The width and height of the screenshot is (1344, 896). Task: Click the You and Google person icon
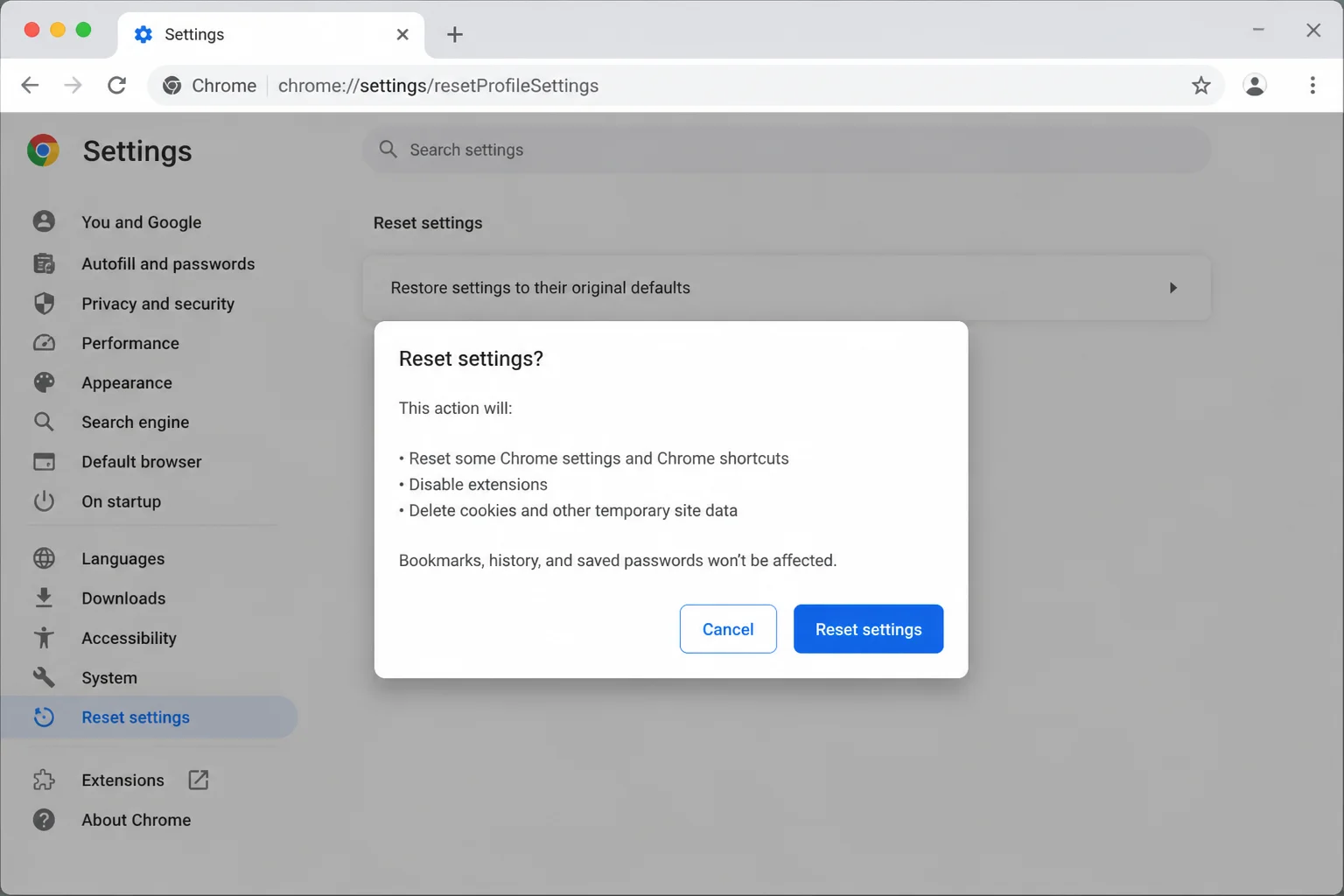tap(44, 221)
